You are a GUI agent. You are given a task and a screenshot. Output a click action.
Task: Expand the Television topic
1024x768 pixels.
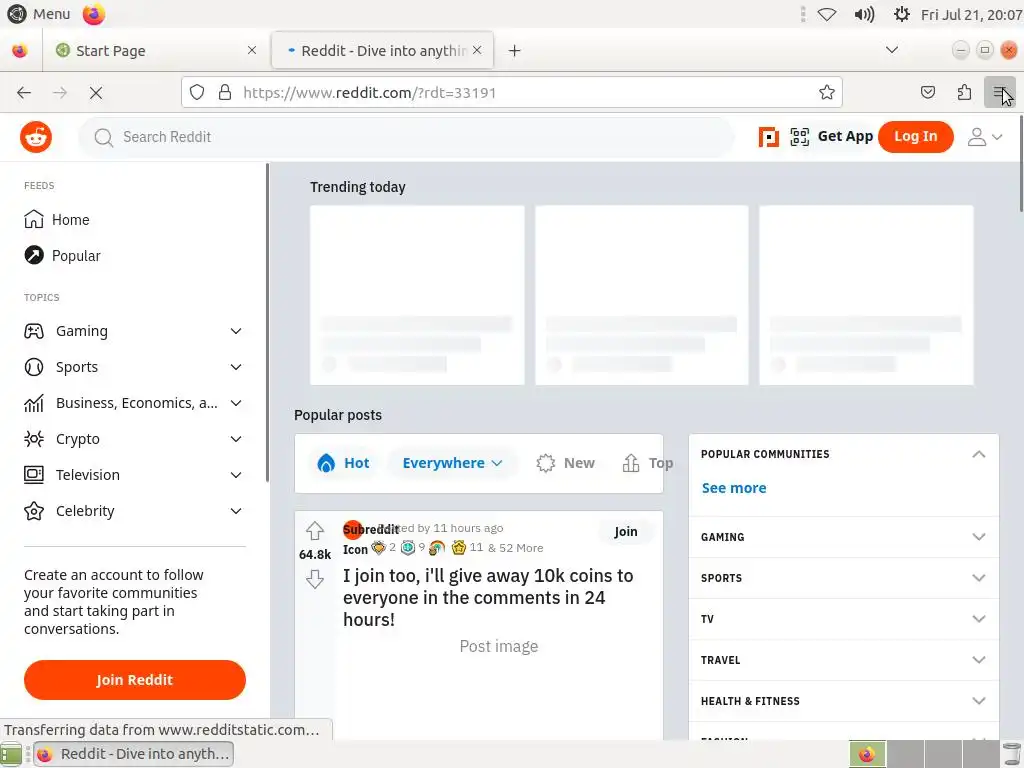[236, 475]
